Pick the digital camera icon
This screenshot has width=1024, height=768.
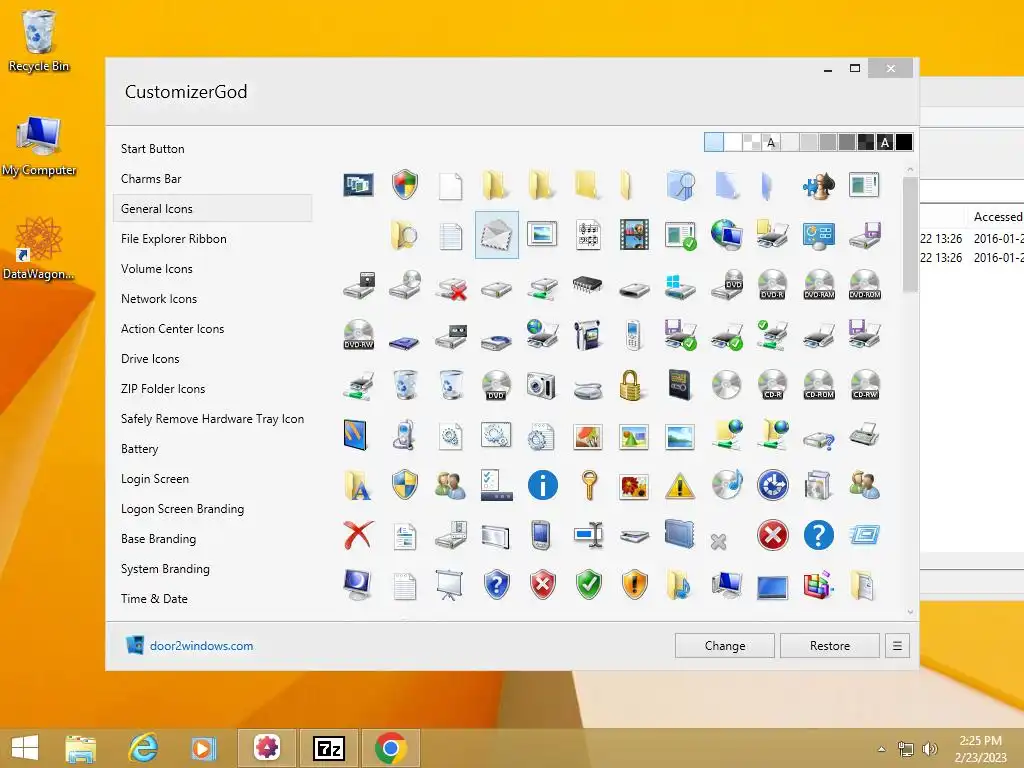(x=541, y=385)
